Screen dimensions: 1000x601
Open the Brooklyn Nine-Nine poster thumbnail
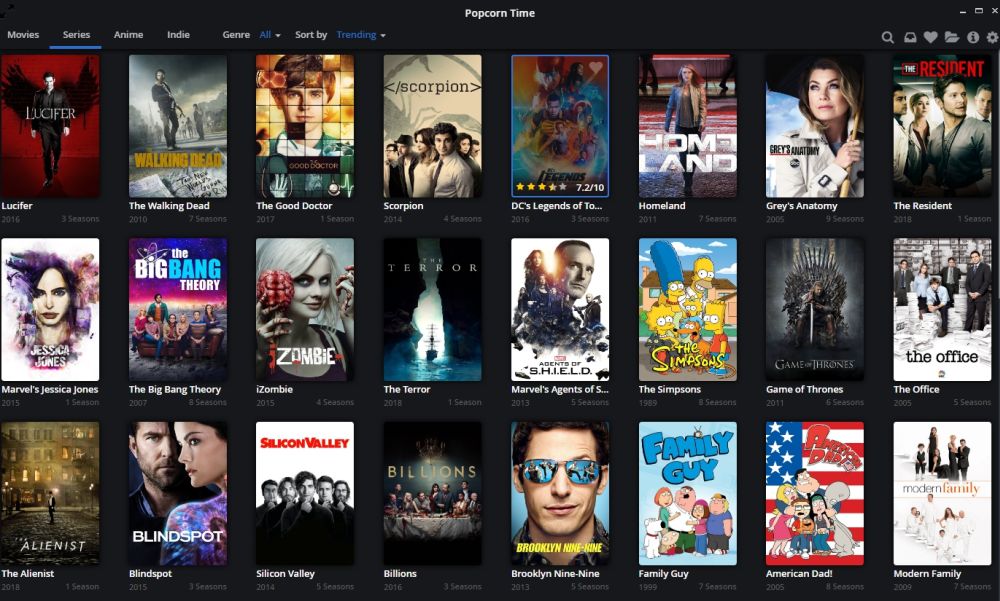tap(560, 494)
